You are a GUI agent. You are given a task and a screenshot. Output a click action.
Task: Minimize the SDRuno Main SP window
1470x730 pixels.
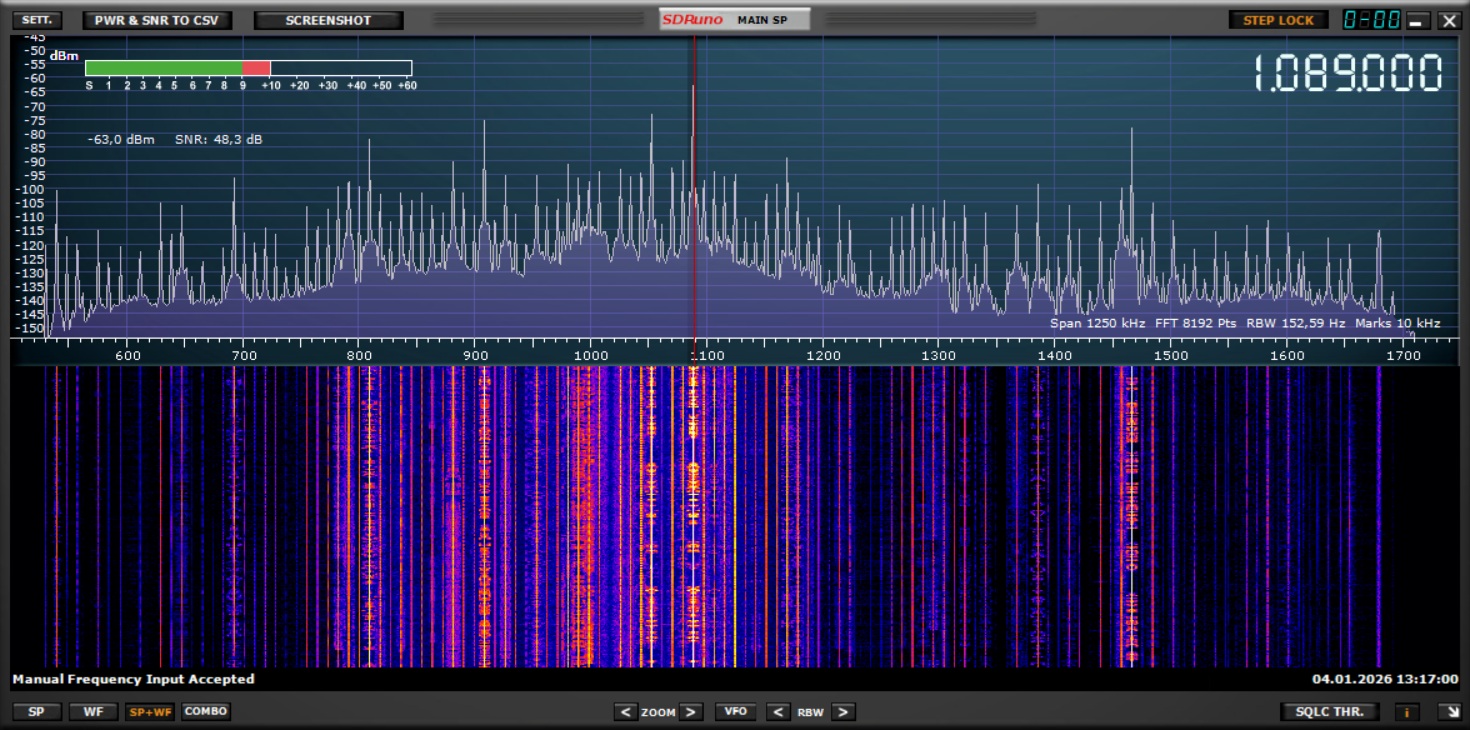point(1418,20)
